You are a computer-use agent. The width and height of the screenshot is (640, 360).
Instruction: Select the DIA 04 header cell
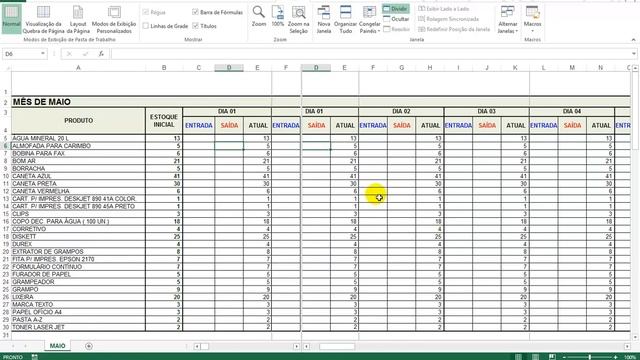(572, 111)
